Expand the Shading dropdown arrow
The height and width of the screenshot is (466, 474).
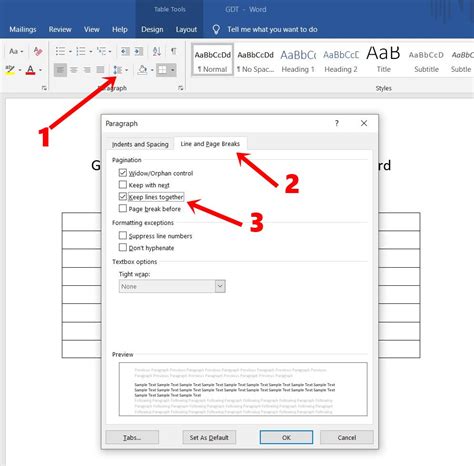[x=152, y=70]
